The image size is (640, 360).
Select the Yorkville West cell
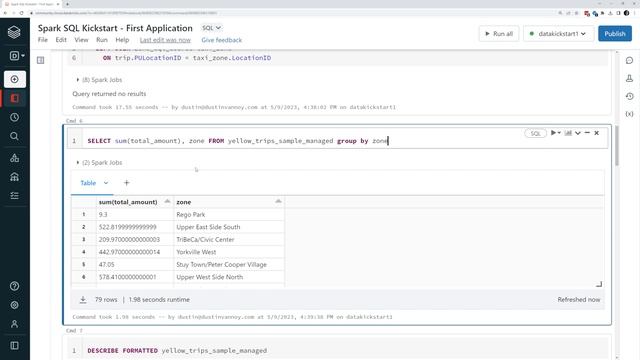point(229,252)
